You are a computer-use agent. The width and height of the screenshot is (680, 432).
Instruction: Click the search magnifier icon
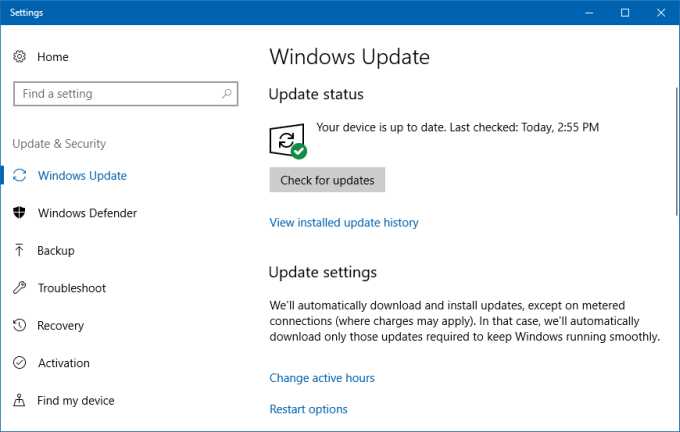(226, 93)
